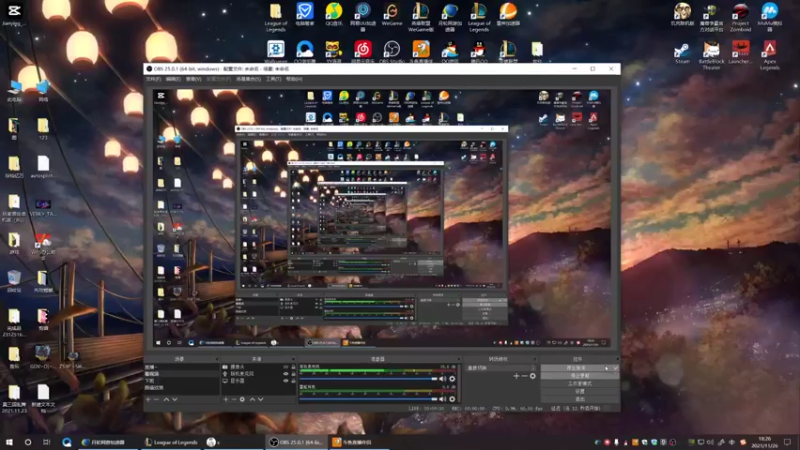Pop out the Scenes dock header icon
This screenshot has width=800, height=450.
(x=216, y=359)
